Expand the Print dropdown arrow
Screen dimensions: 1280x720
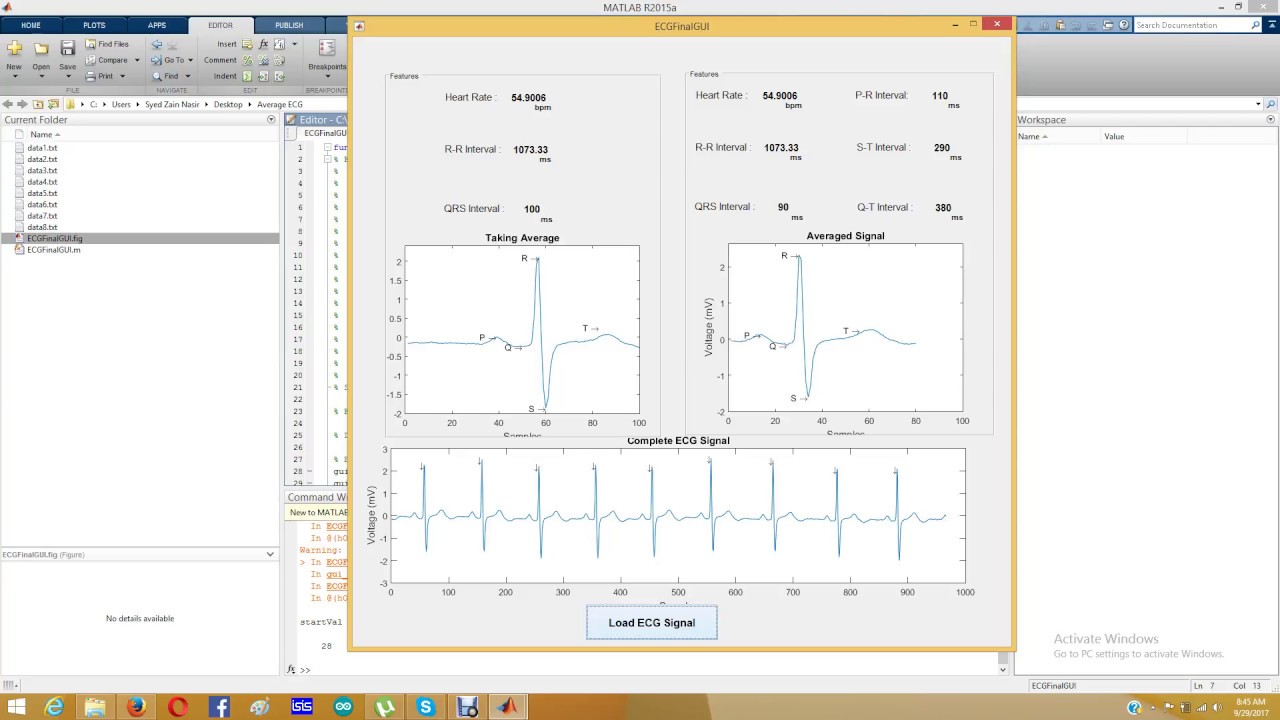122,76
